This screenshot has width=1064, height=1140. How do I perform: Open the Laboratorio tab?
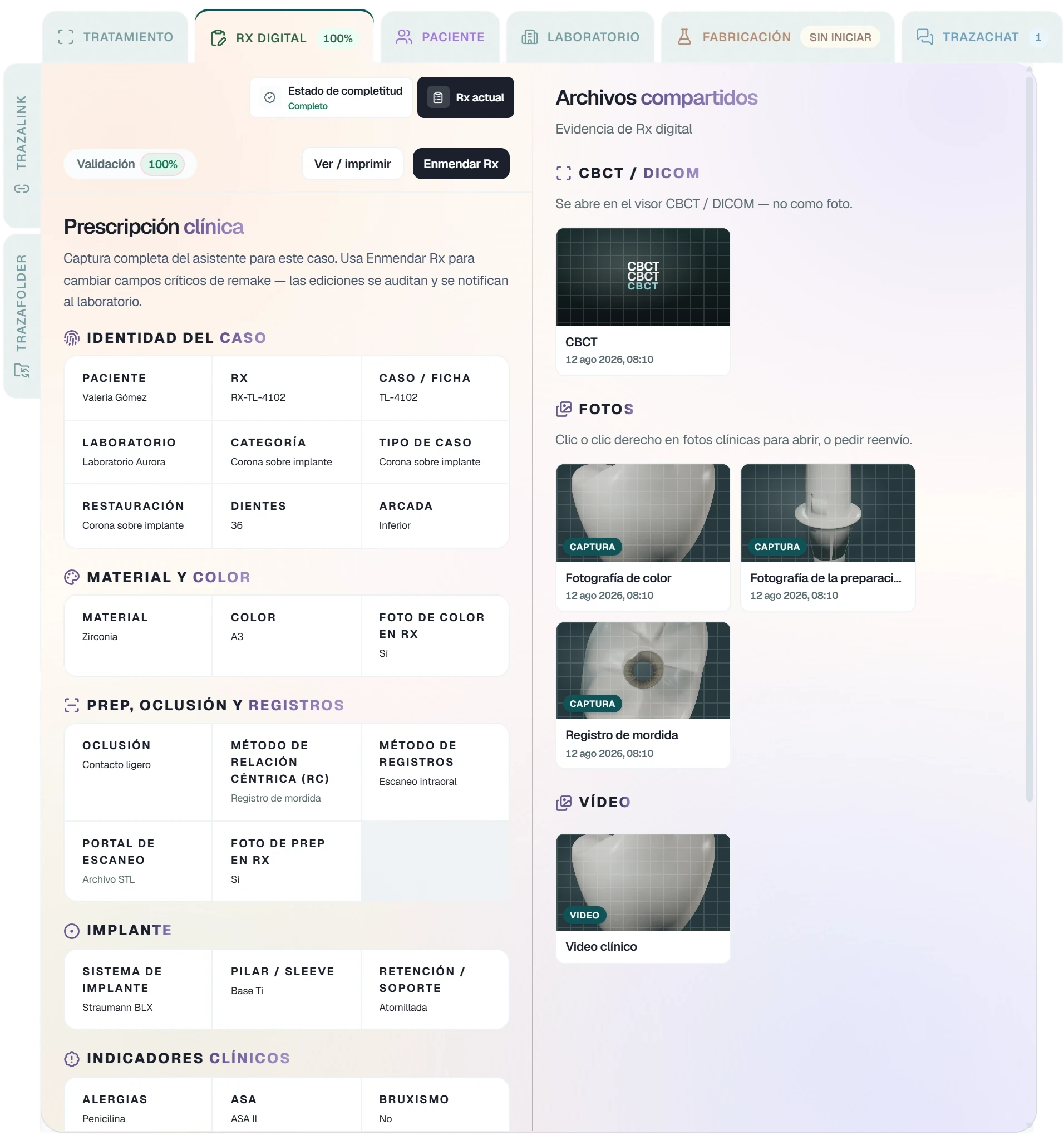click(x=580, y=37)
